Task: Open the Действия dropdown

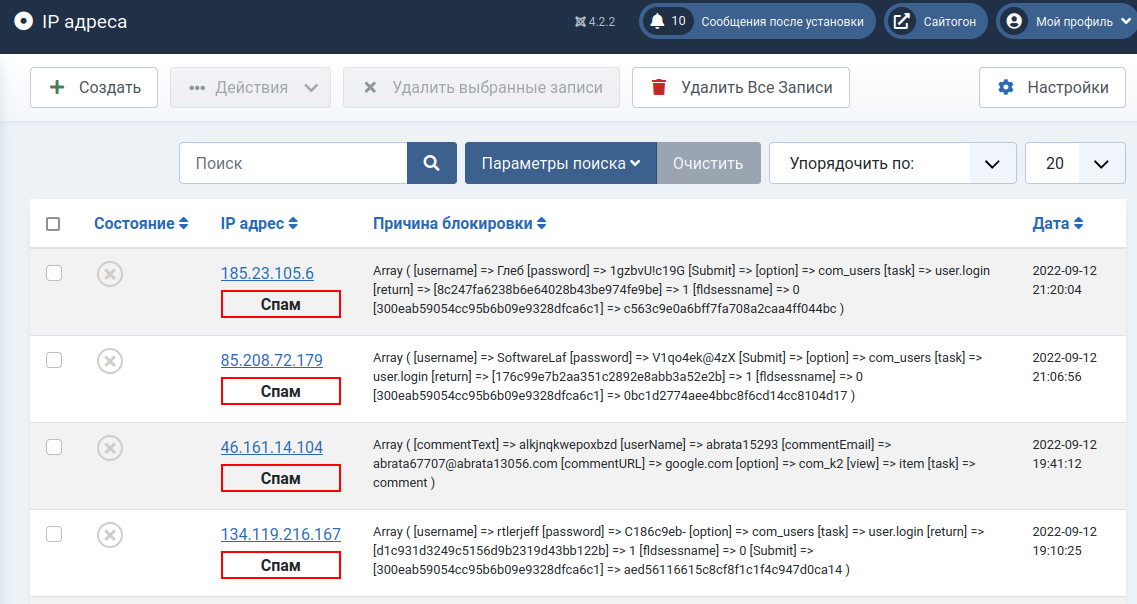Action: (x=250, y=88)
